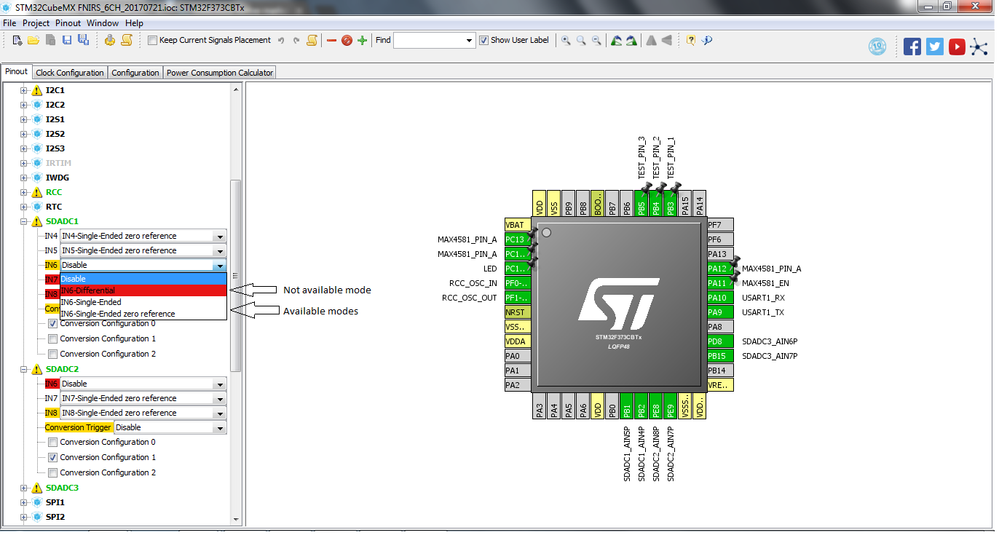This screenshot has width=999, height=559.
Task: Open the SDADC2 IN7 mode dropdown
Action: pyautogui.click(x=220, y=399)
